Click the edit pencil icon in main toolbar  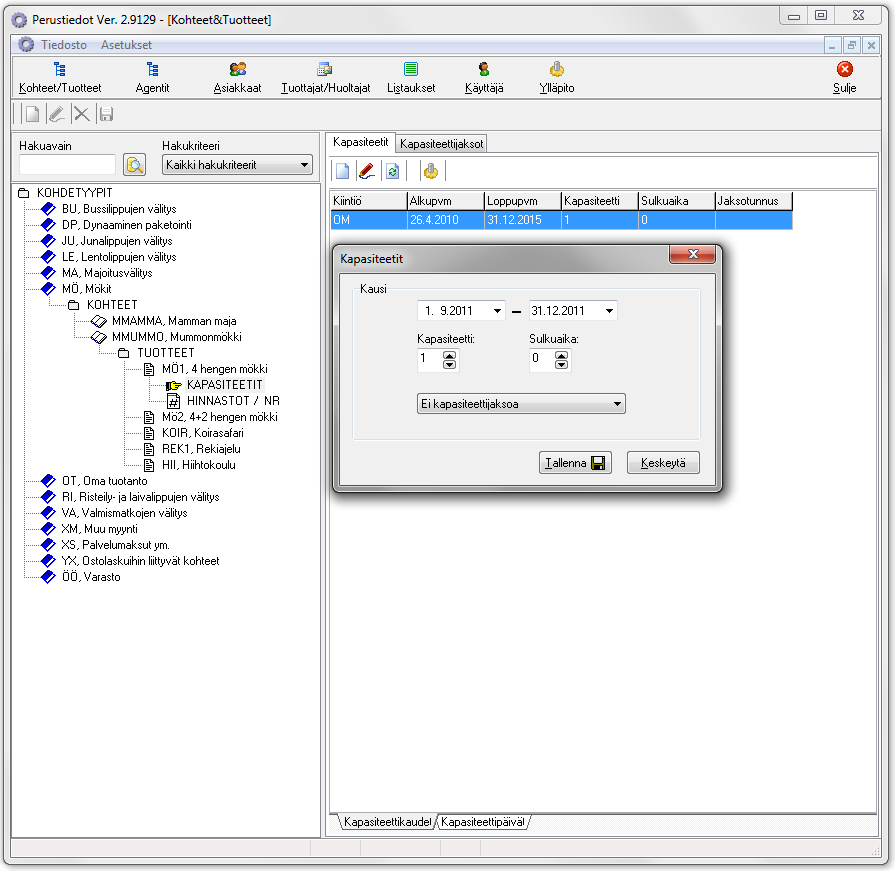coord(57,114)
